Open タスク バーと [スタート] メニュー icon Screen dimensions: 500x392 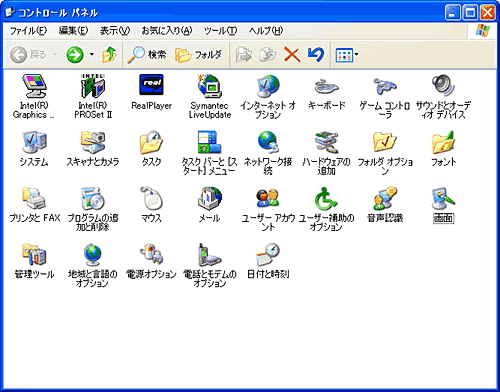pos(210,142)
